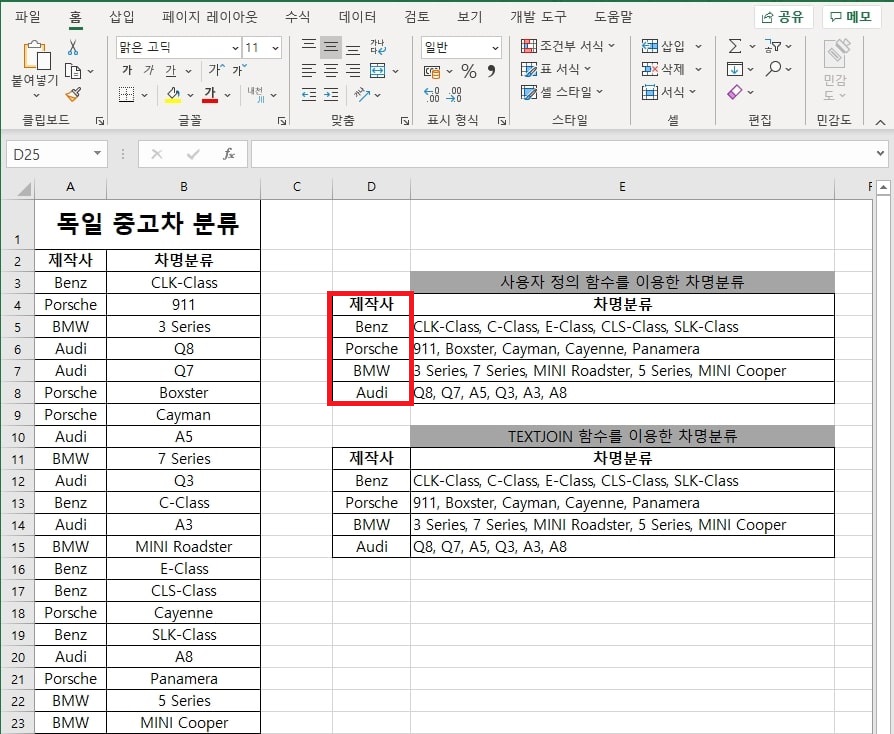
Task: Toggle bold formatting button
Action: pos(127,70)
